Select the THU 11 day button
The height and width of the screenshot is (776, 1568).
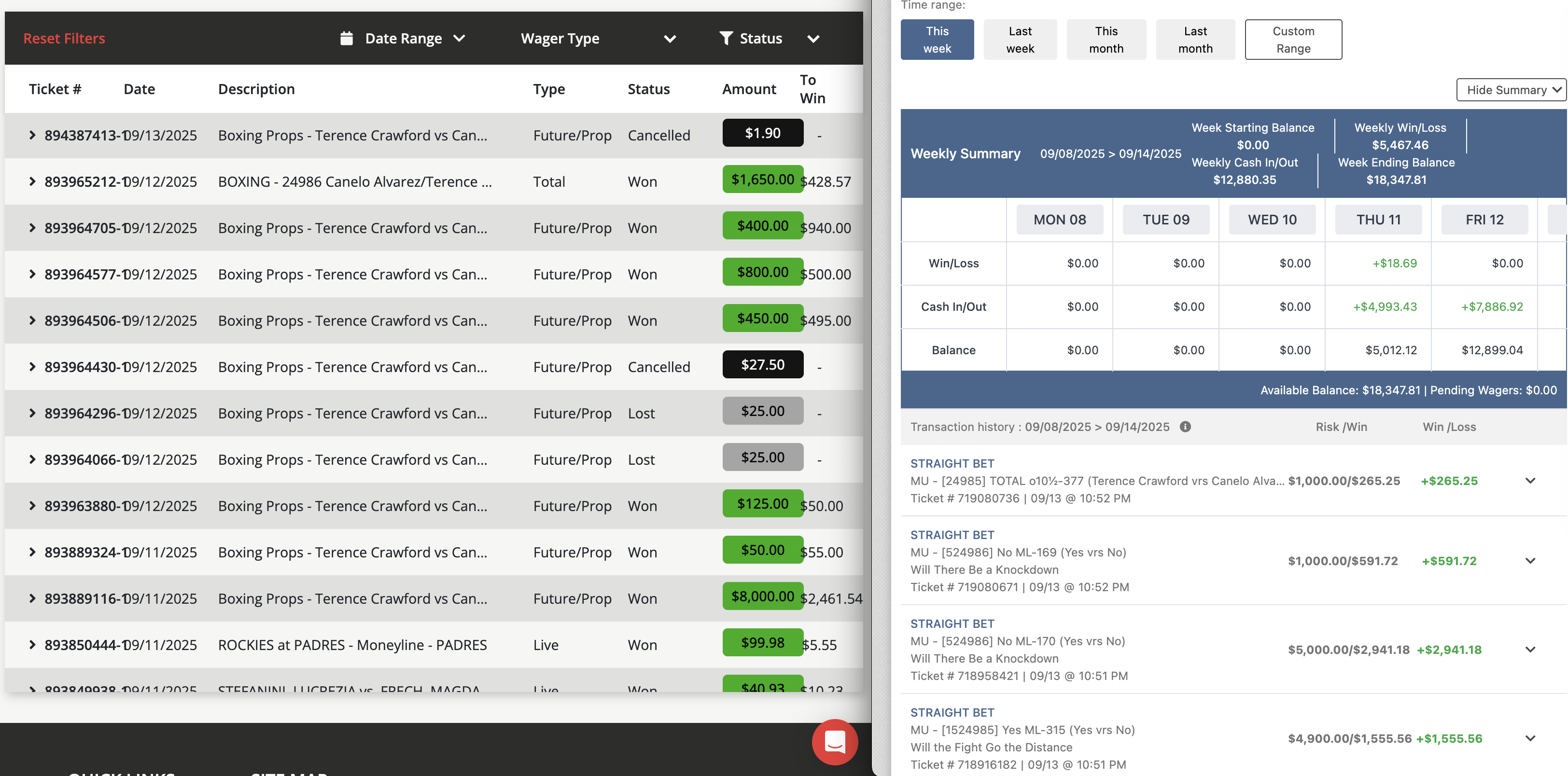click(1378, 220)
